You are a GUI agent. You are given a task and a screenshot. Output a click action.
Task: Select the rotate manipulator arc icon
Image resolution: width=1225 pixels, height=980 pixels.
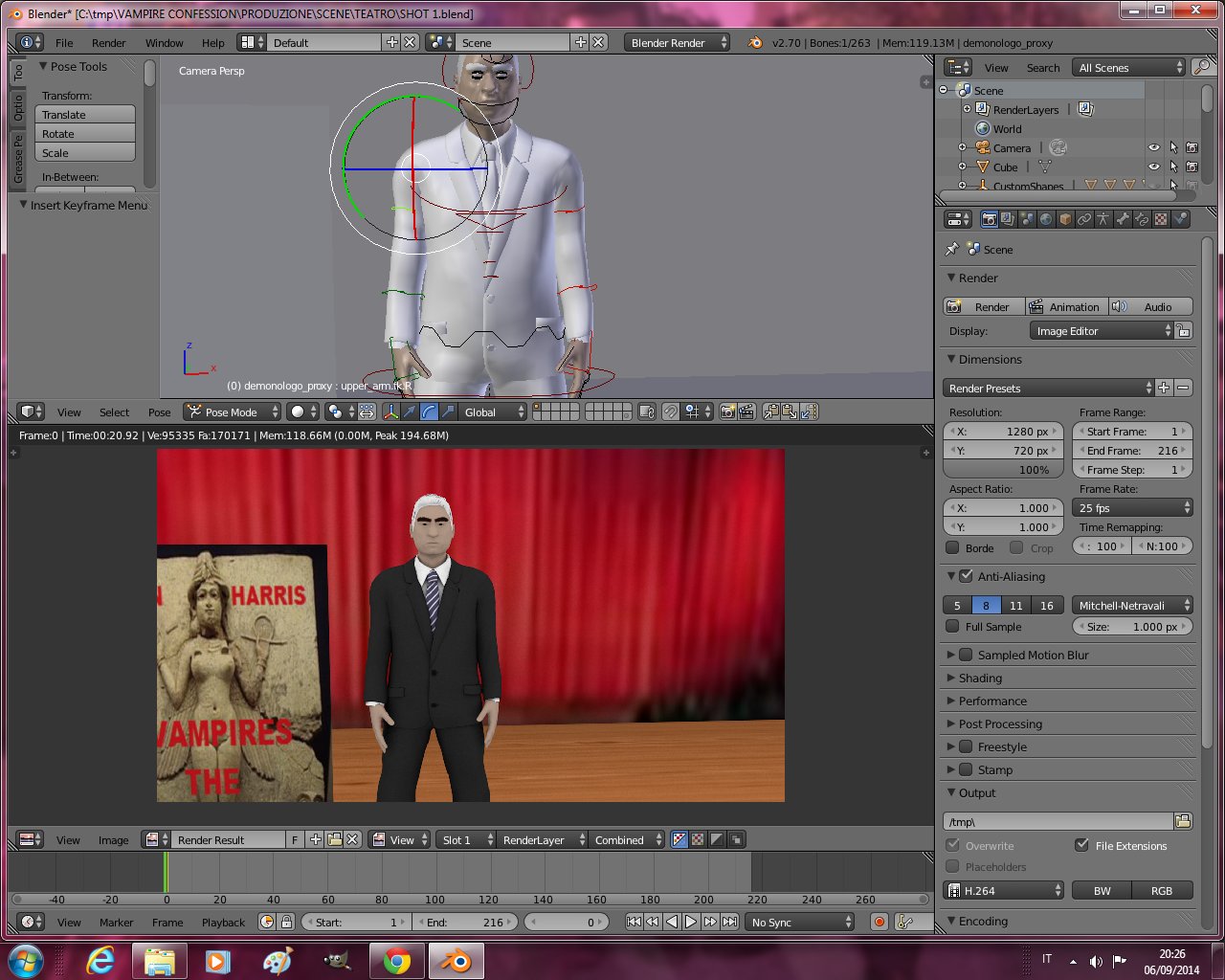coord(429,412)
